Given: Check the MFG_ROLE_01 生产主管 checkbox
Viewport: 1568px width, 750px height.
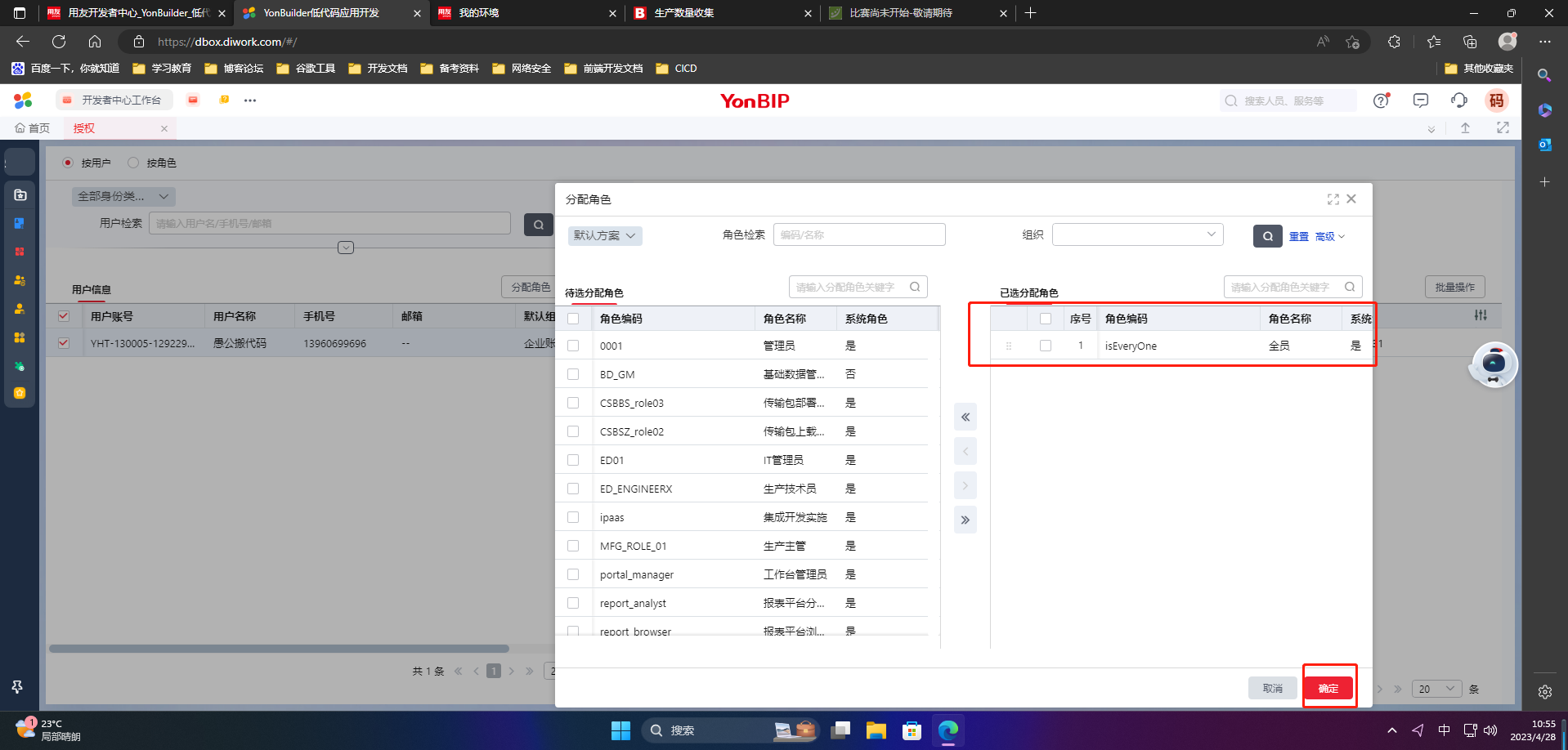Looking at the screenshot, I should click(x=573, y=546).
